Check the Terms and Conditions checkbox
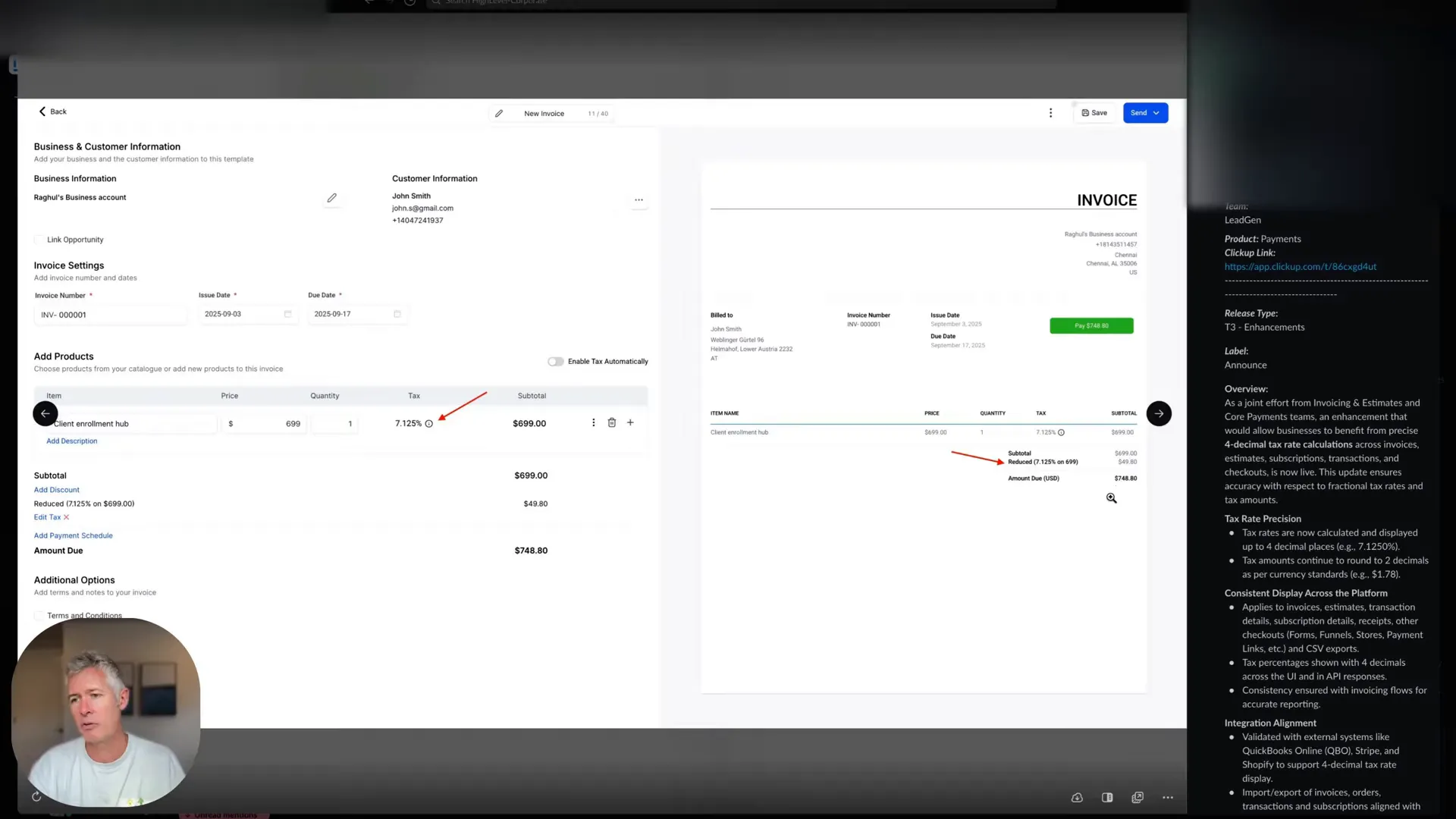 tap(39, 616)
